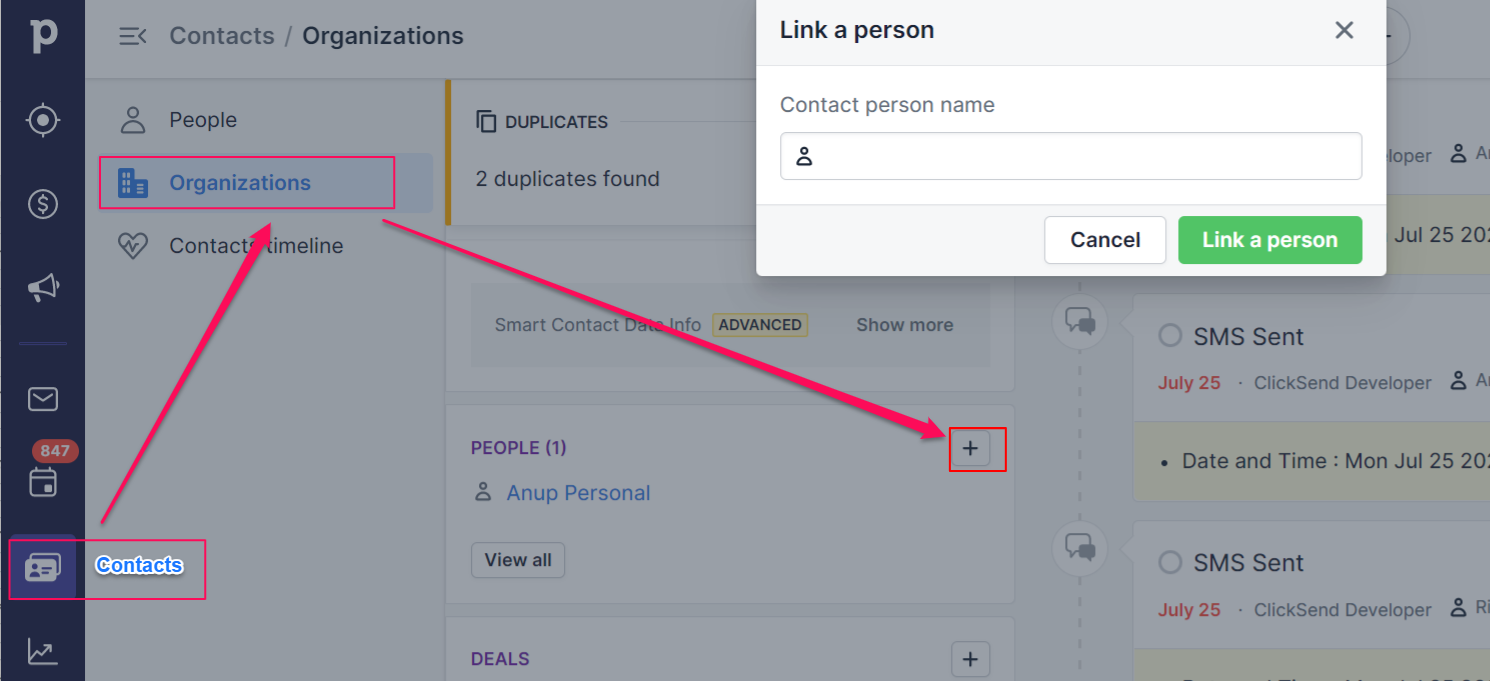Open Insights chart icon in sidebar
The width and height of the screenshot is (1490, 681).
pos(42,652)
